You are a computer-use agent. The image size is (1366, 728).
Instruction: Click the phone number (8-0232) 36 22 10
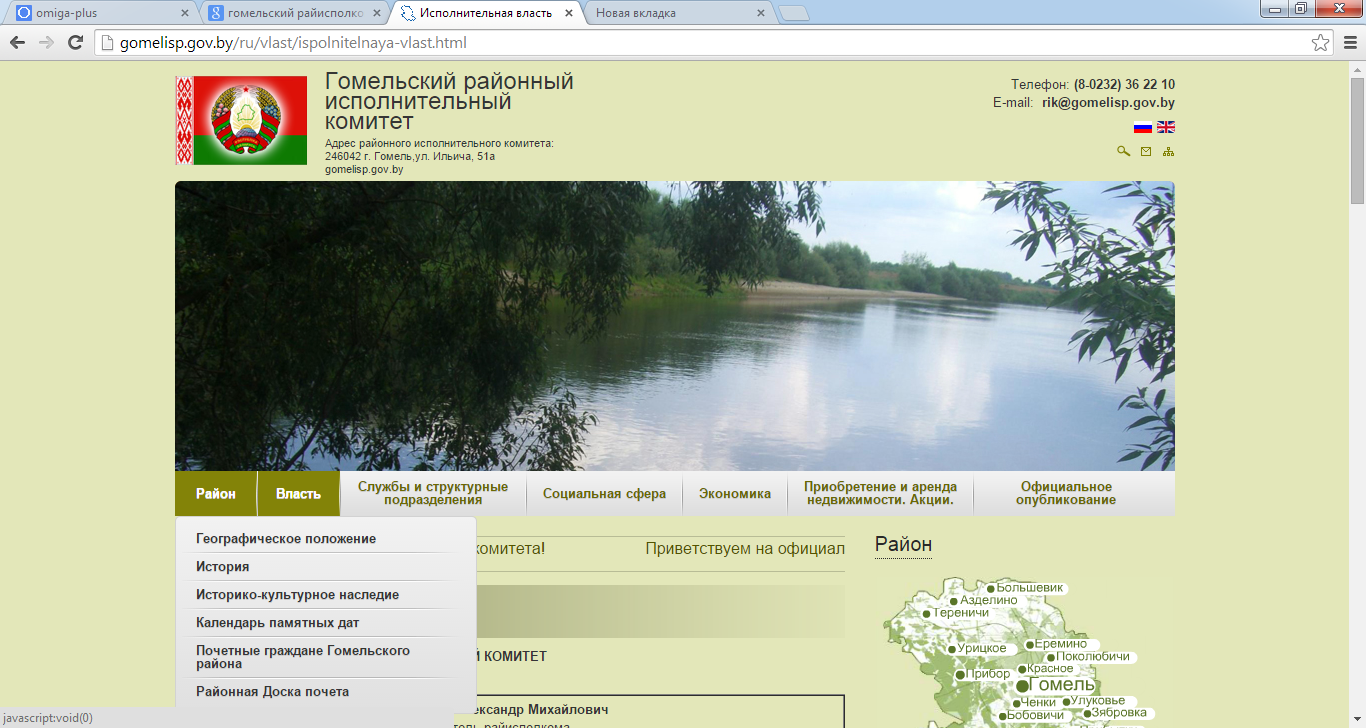tap(1124, 85)
